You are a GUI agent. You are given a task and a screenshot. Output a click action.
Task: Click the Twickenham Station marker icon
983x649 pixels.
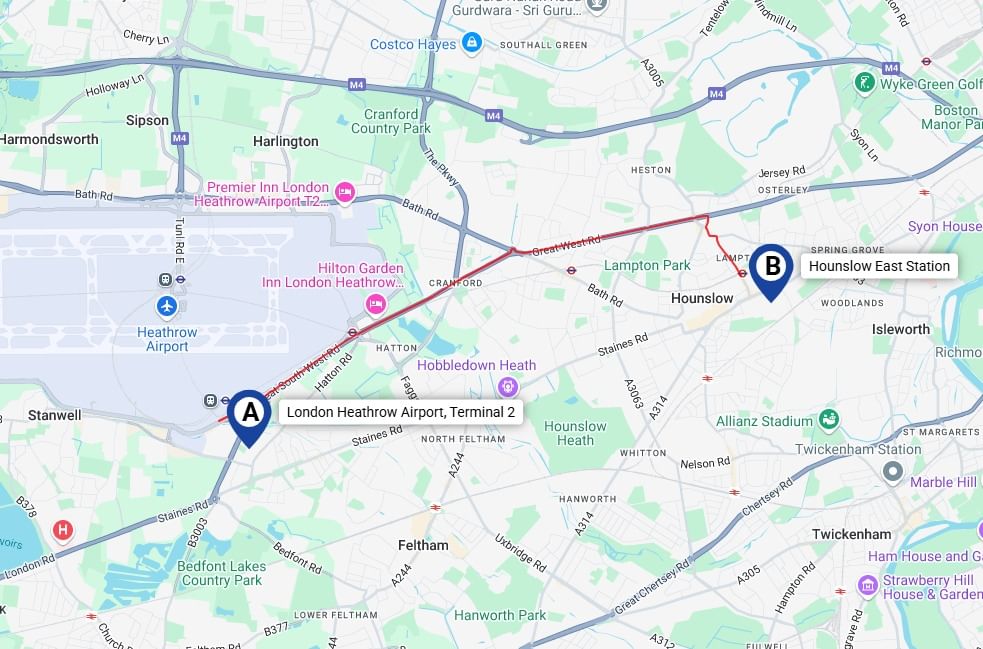tap(893, 471)
